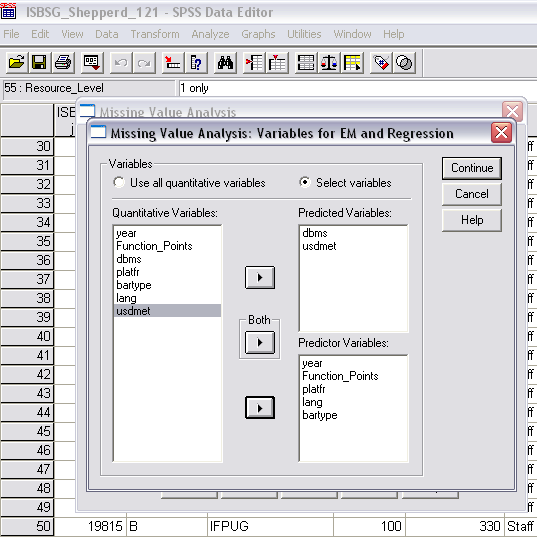The image size is (537, 537).
Task: Open the Help menu in menu bar
Action: click(x=394, y=34)
